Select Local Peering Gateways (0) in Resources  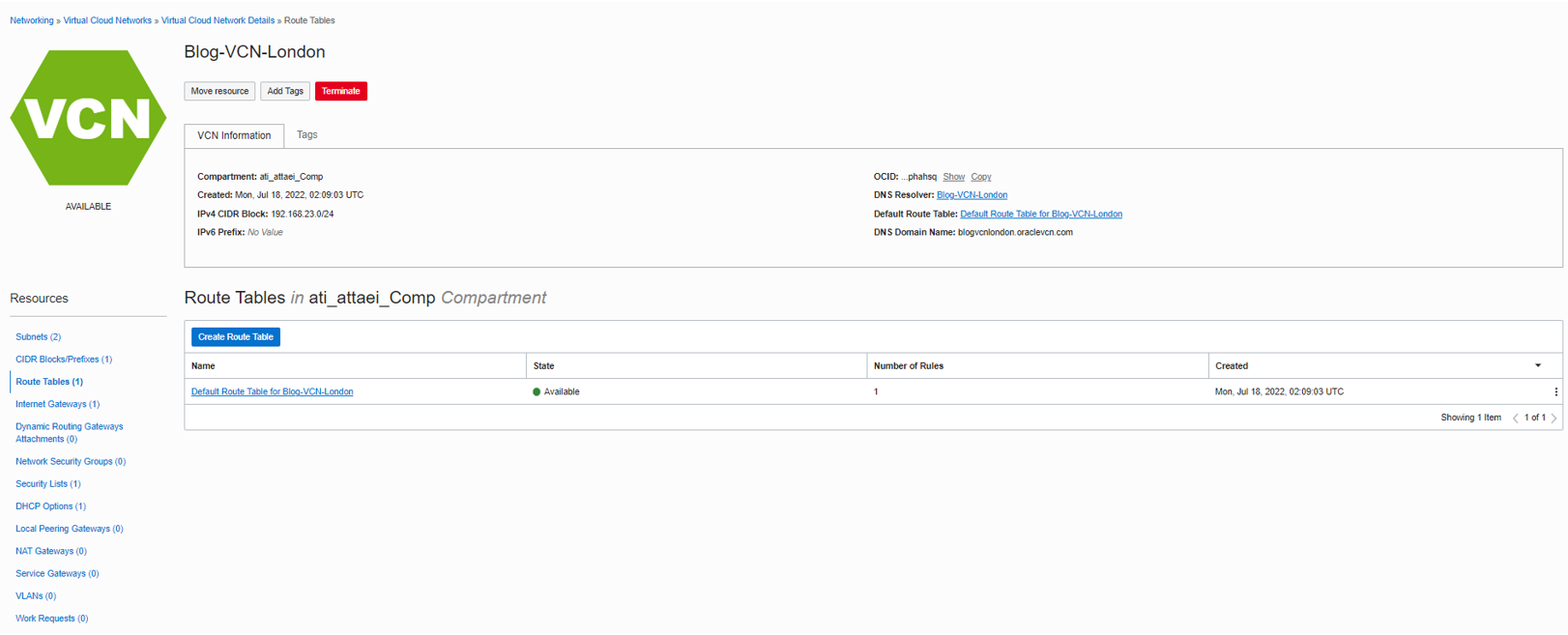click(70, 529)
